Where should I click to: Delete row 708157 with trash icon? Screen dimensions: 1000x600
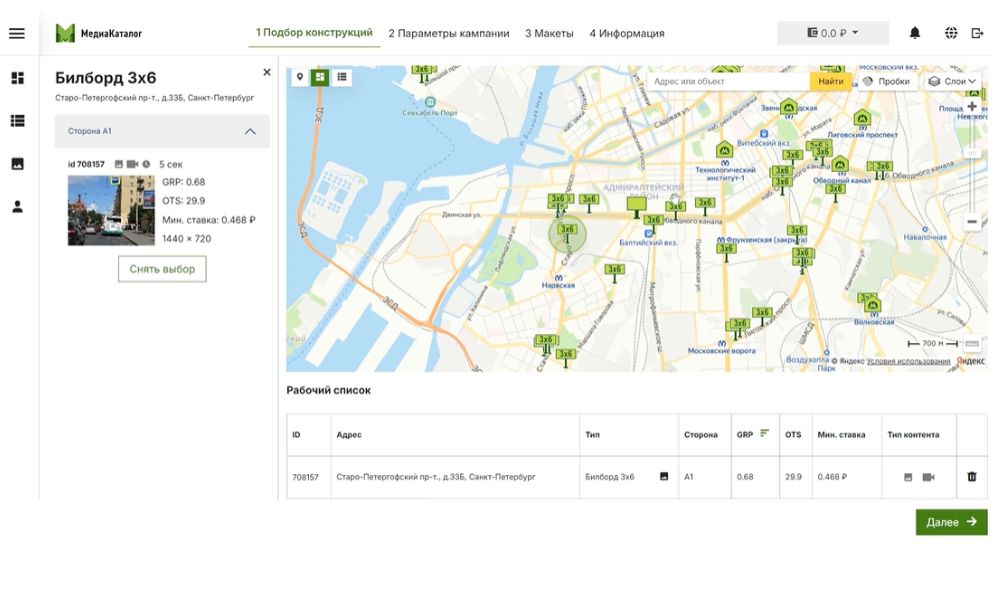tap(972, 477)
